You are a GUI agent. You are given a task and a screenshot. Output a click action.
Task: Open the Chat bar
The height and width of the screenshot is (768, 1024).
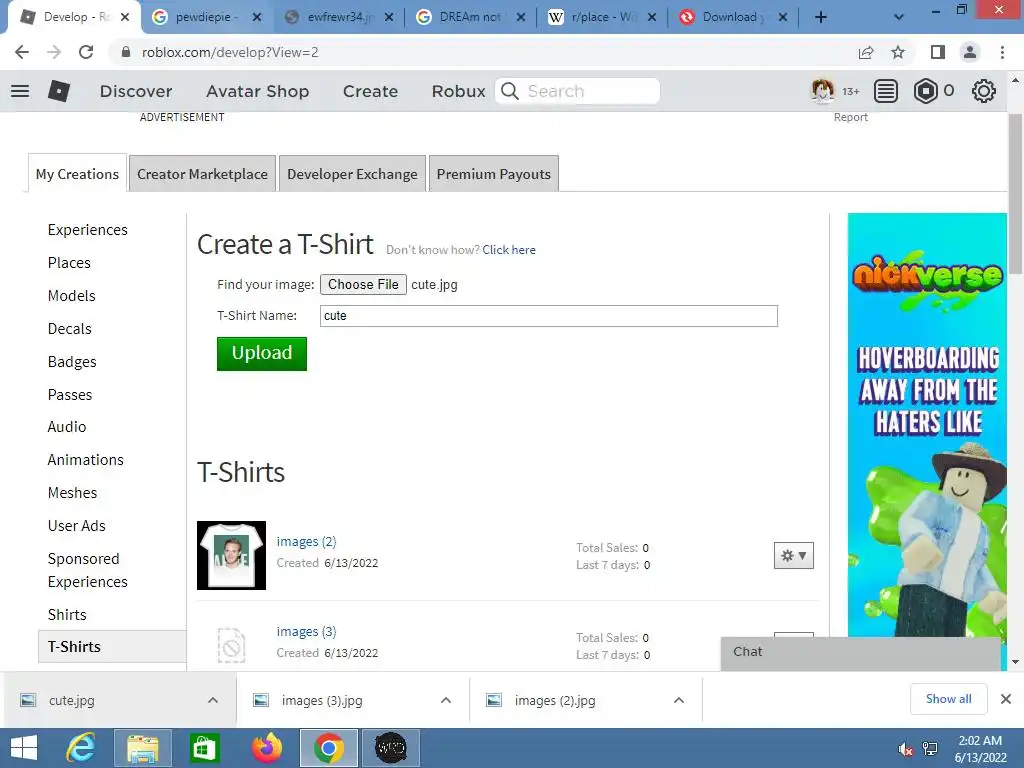(x=861, y=653)
